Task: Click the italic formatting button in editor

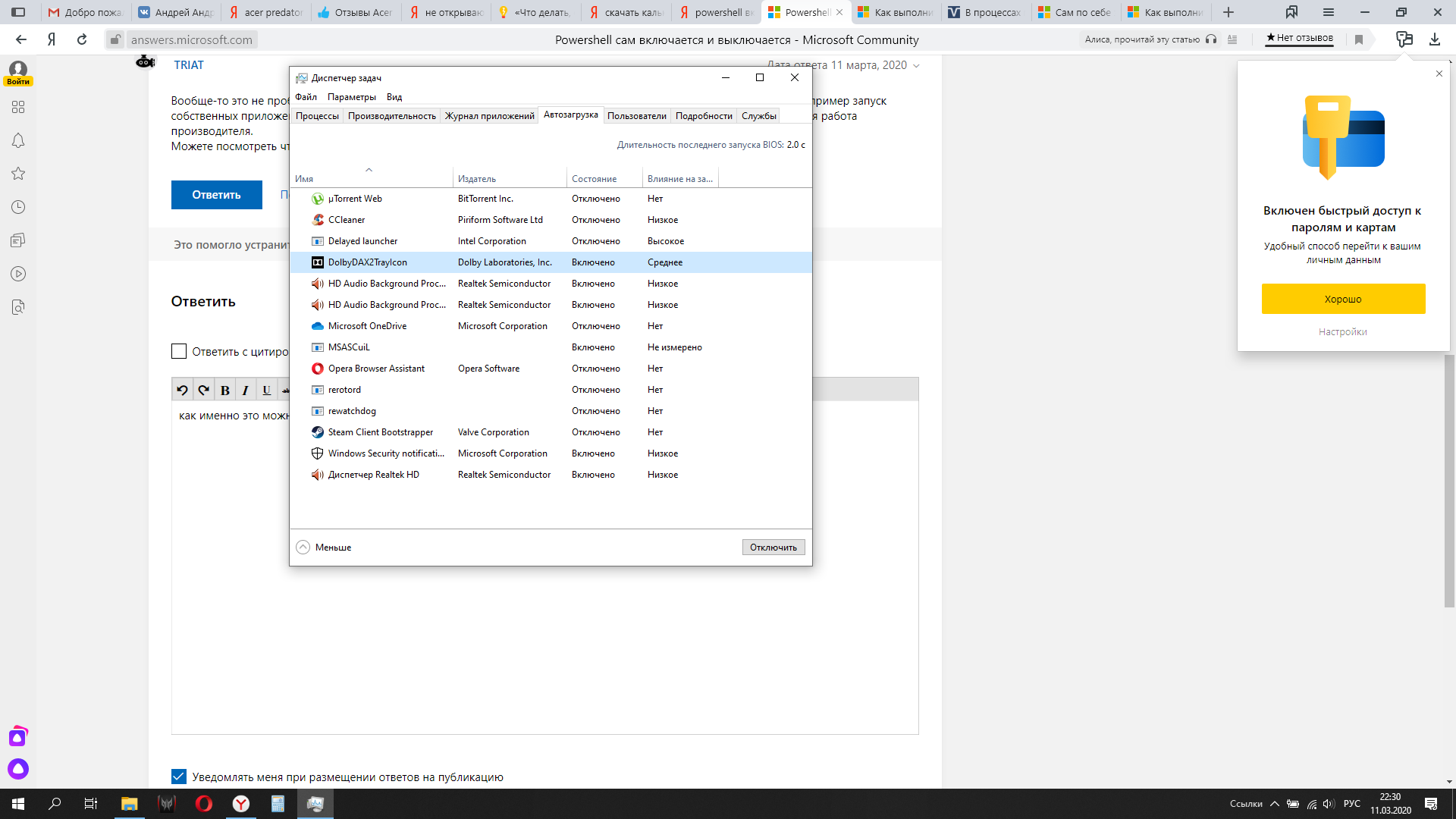Action: click(x=245, y=390)
